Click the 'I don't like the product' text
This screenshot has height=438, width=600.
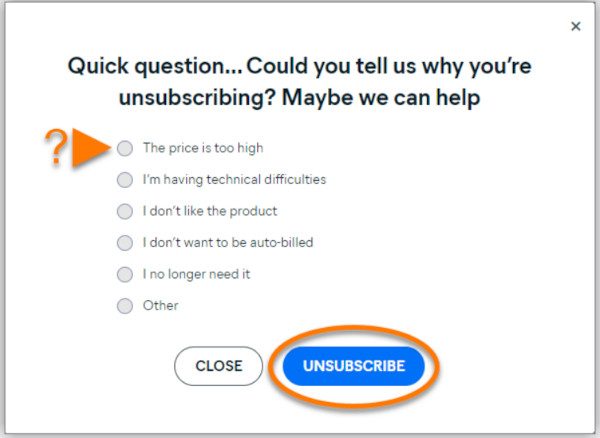point(210,211)
